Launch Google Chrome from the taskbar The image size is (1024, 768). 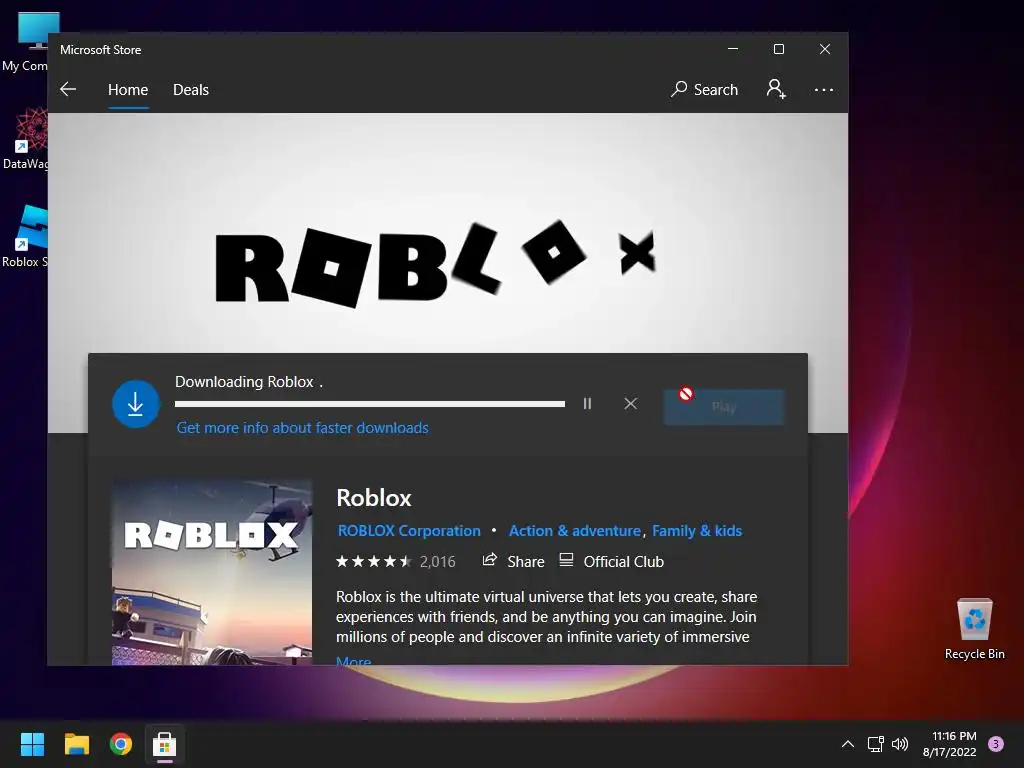click(x=121, y=744)
